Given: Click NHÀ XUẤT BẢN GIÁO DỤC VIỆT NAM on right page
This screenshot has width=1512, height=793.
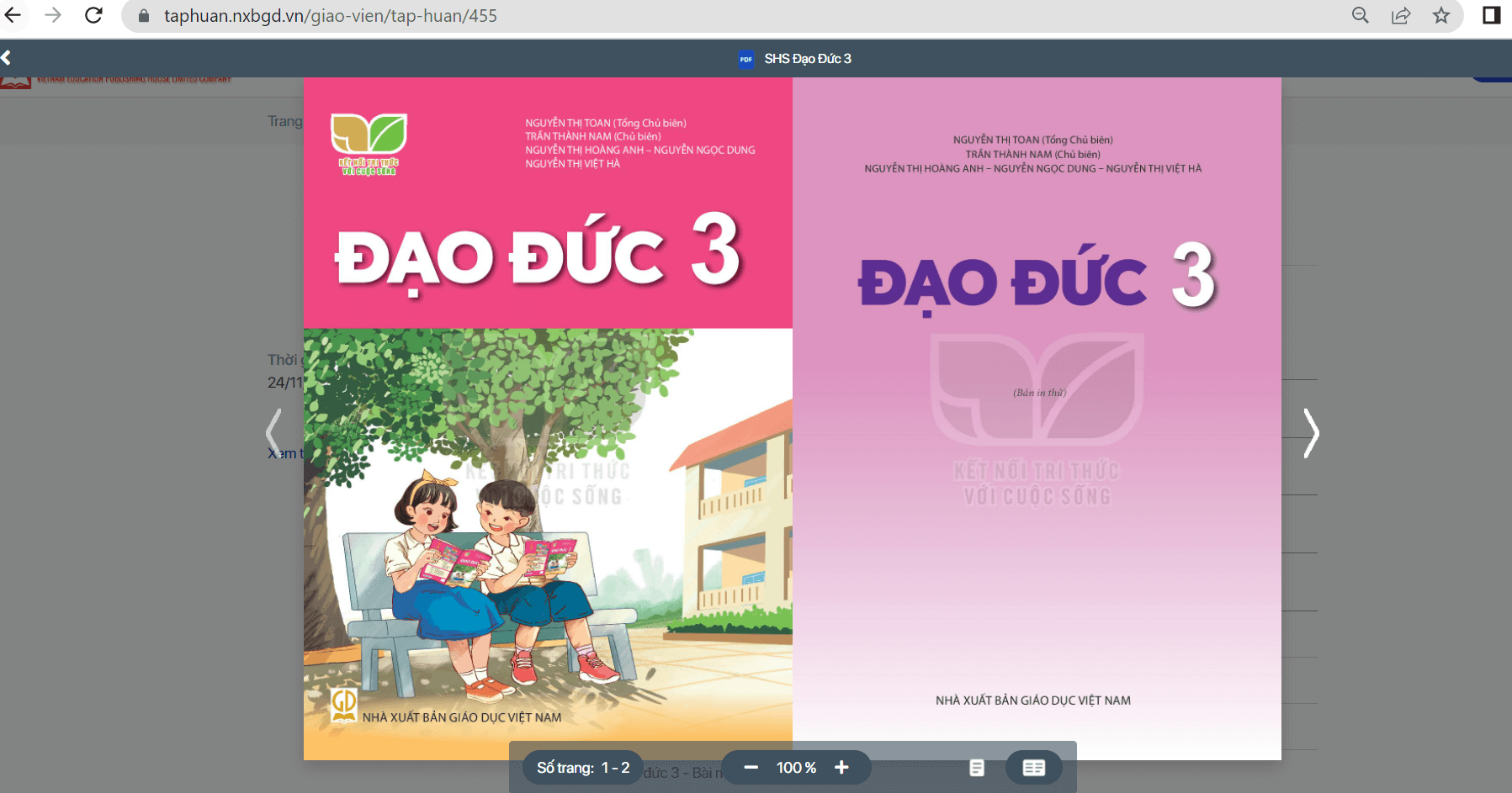Looking at the screenshot, I should pyautogui.click(x=1033, y=700).
